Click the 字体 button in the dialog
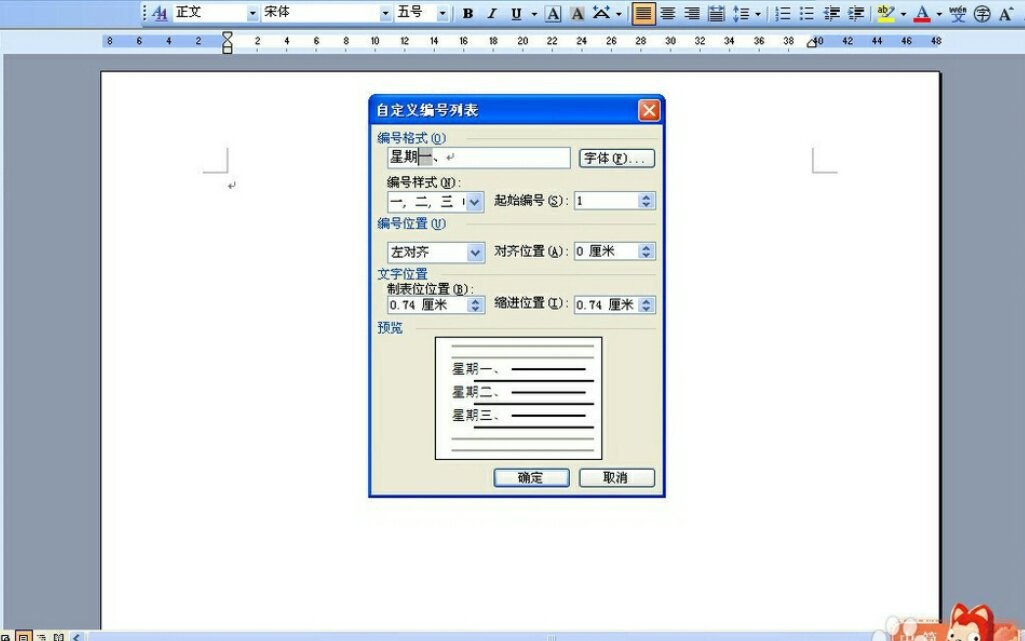The width and height of the screenshot is (1025, 641). [616, 158]
